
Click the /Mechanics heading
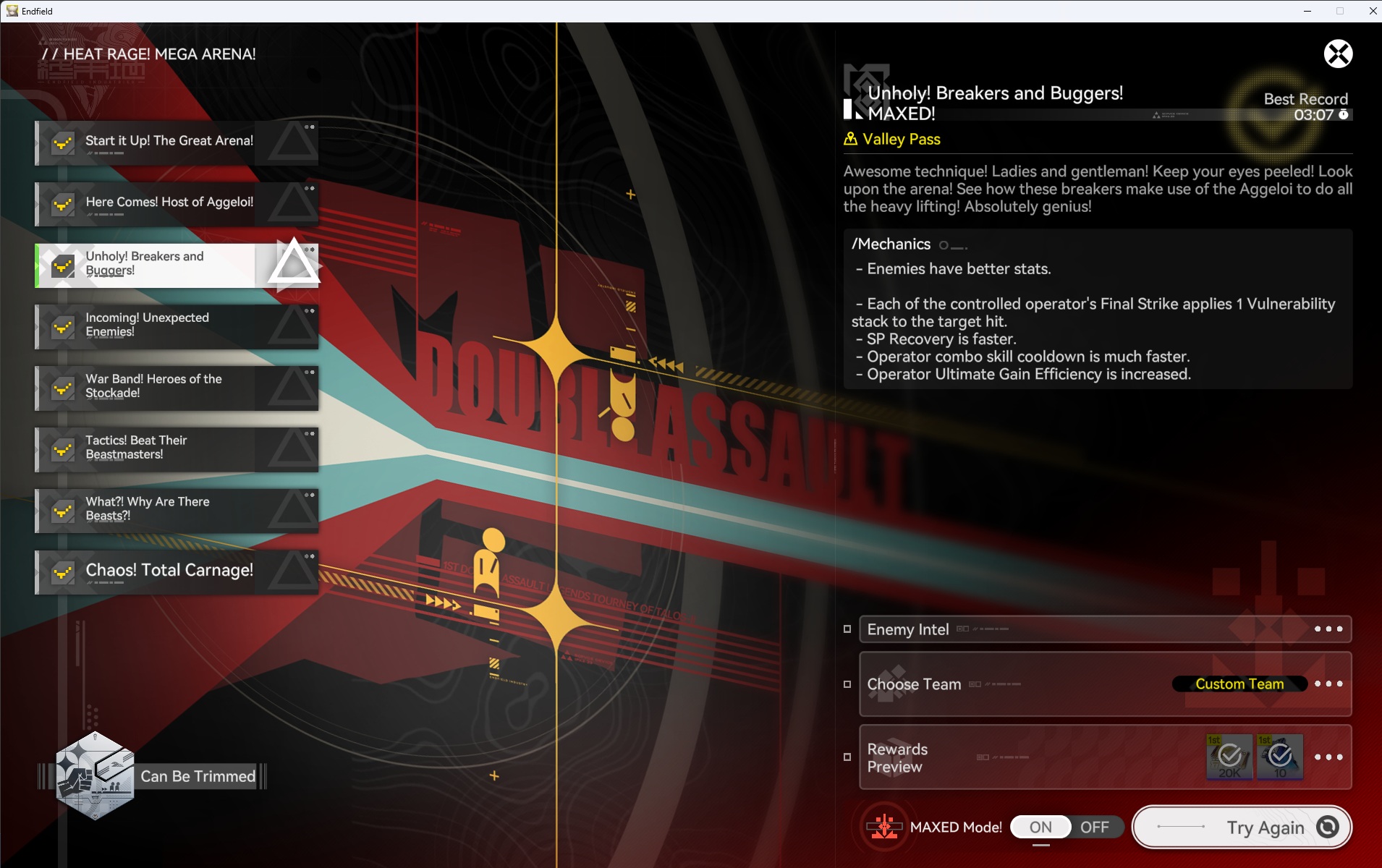click(x=891, y=244)
